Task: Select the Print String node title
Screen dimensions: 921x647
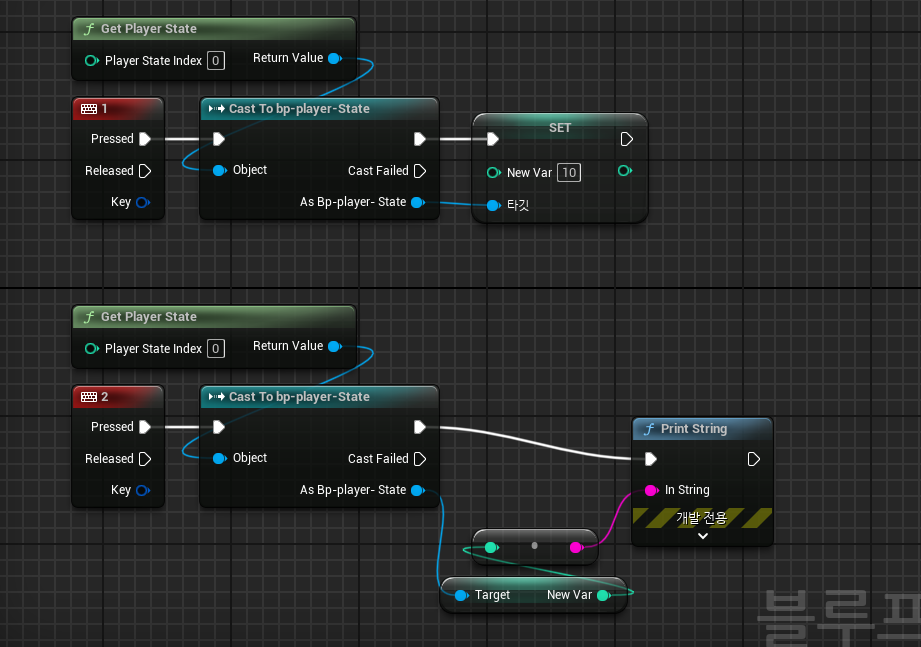Action: (x=694, y=429)
